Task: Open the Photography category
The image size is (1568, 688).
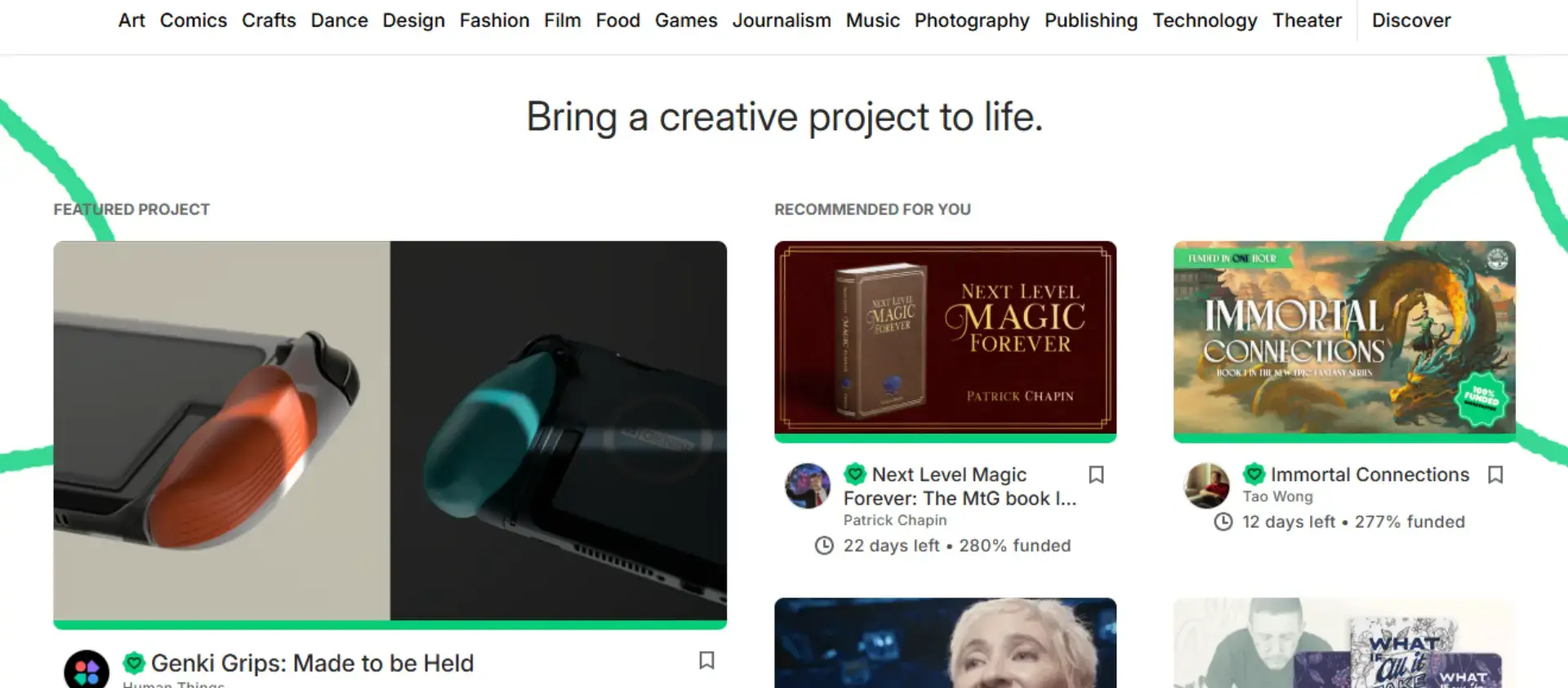Action: click(972, 20)
